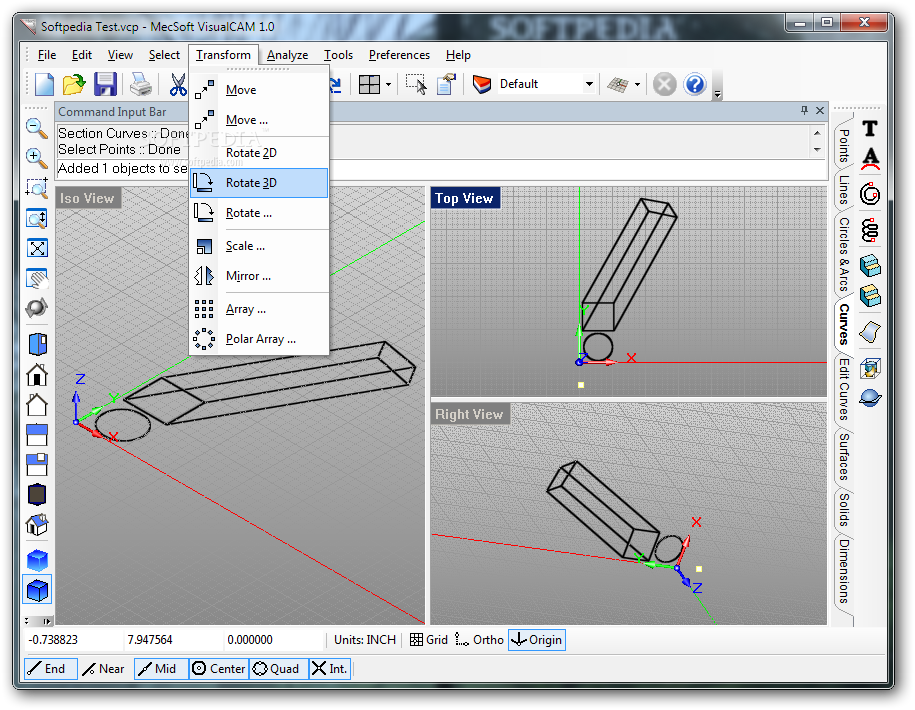
Task: Open the Analyze menu
Action: click(x=287, y=55)
